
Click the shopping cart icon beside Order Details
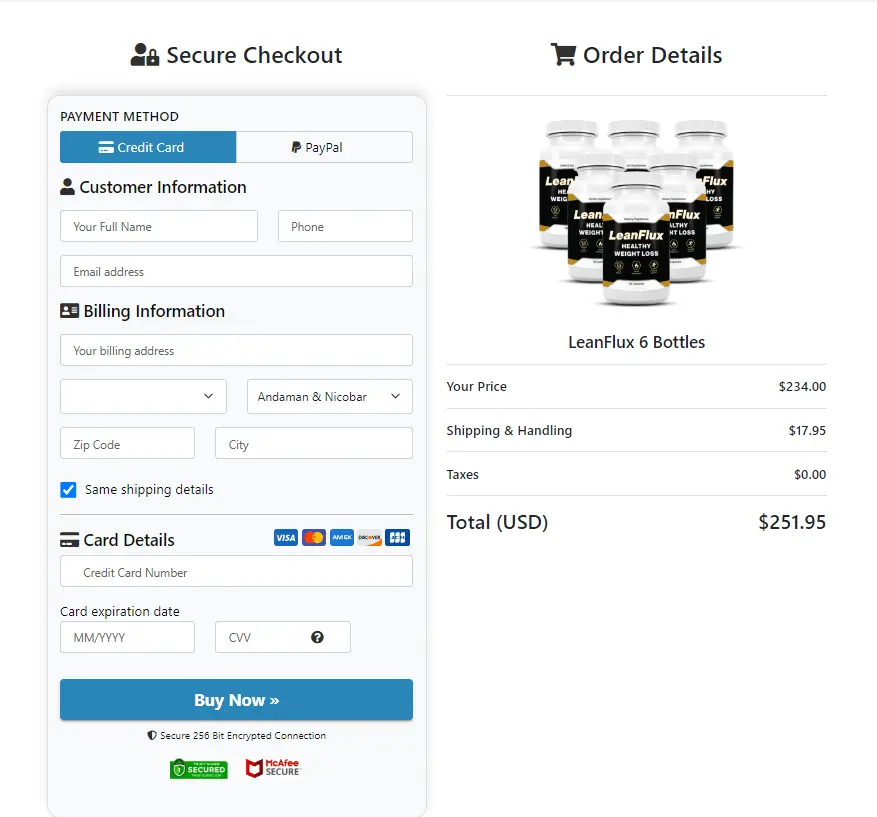tap(563, 55)
